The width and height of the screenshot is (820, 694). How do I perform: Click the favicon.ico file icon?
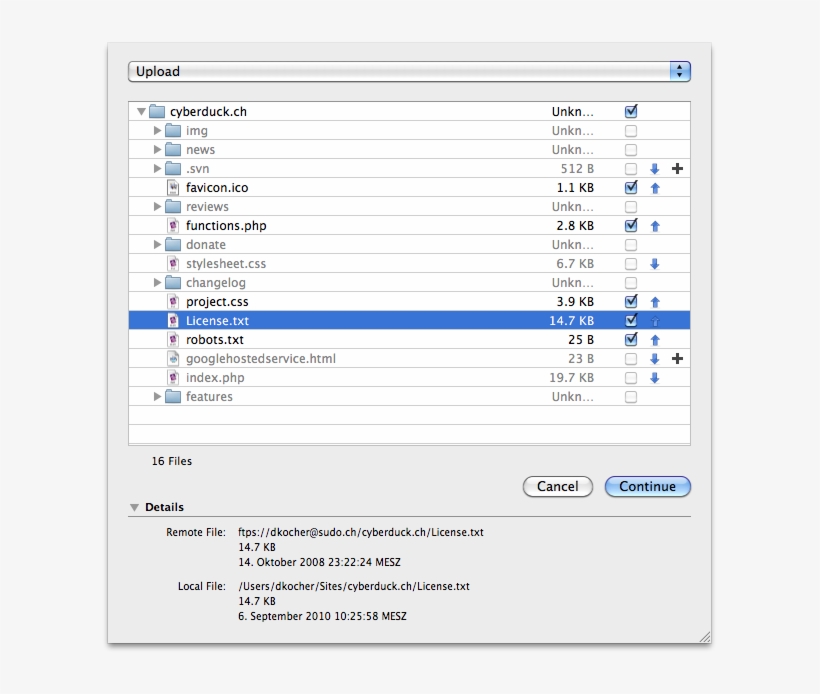pyautogui.click(x=174, y=187)
